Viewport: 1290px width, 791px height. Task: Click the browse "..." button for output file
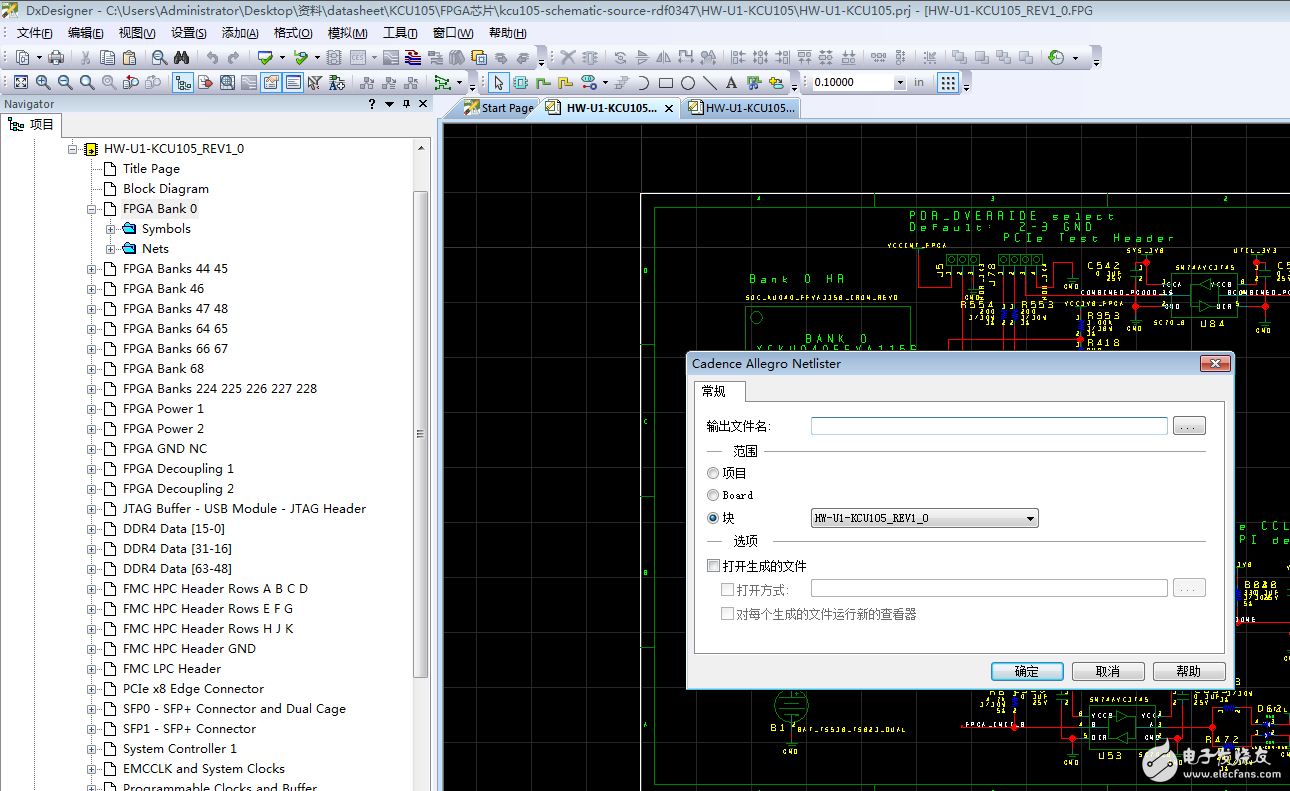[x=1189, y=426]
